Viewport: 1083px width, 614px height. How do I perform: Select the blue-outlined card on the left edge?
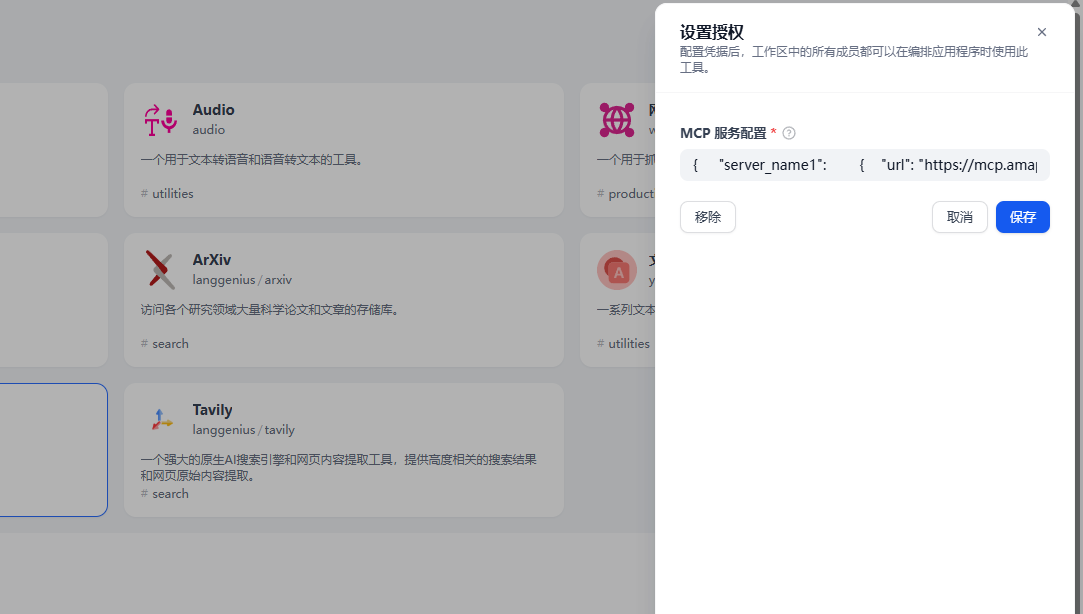[x=50, y=450]
